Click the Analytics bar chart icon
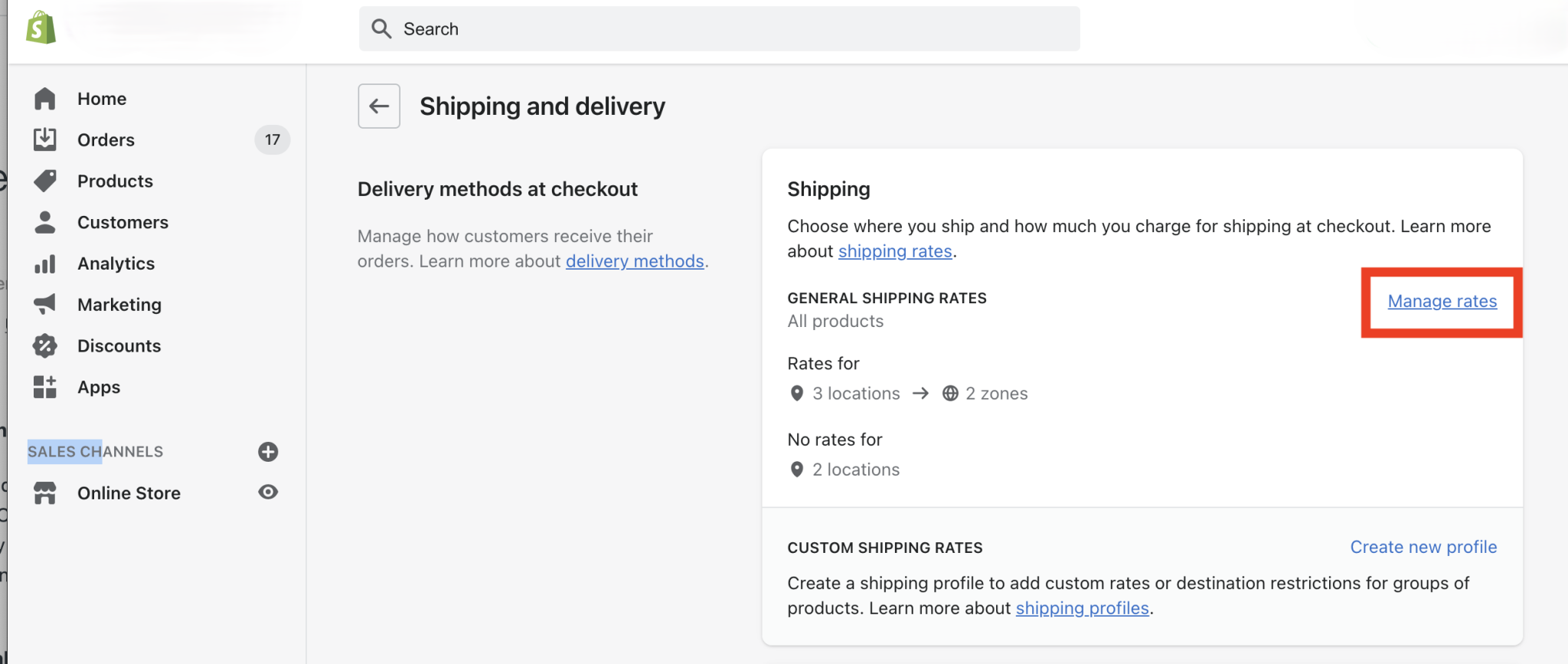Screen dimensions: 1568x664 pos(45,263)
